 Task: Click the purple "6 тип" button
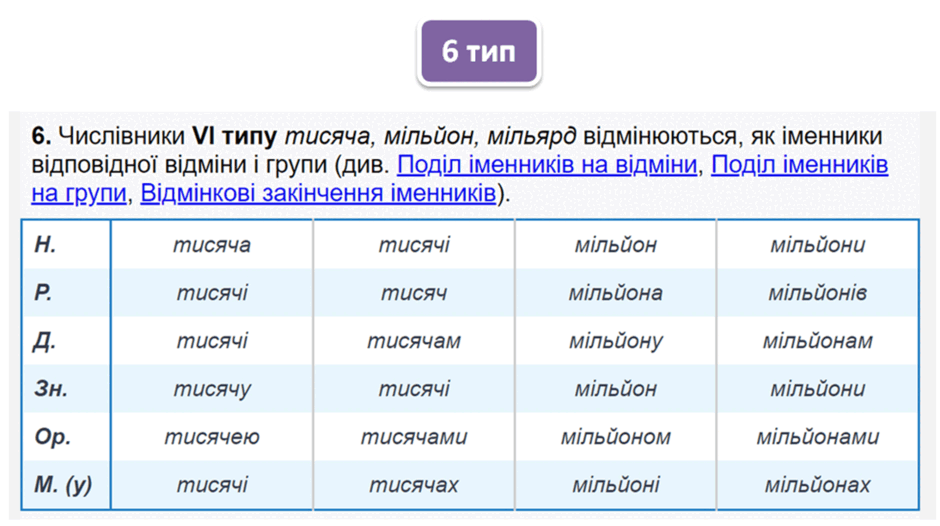pyautogui.click(x=478, y=51)
